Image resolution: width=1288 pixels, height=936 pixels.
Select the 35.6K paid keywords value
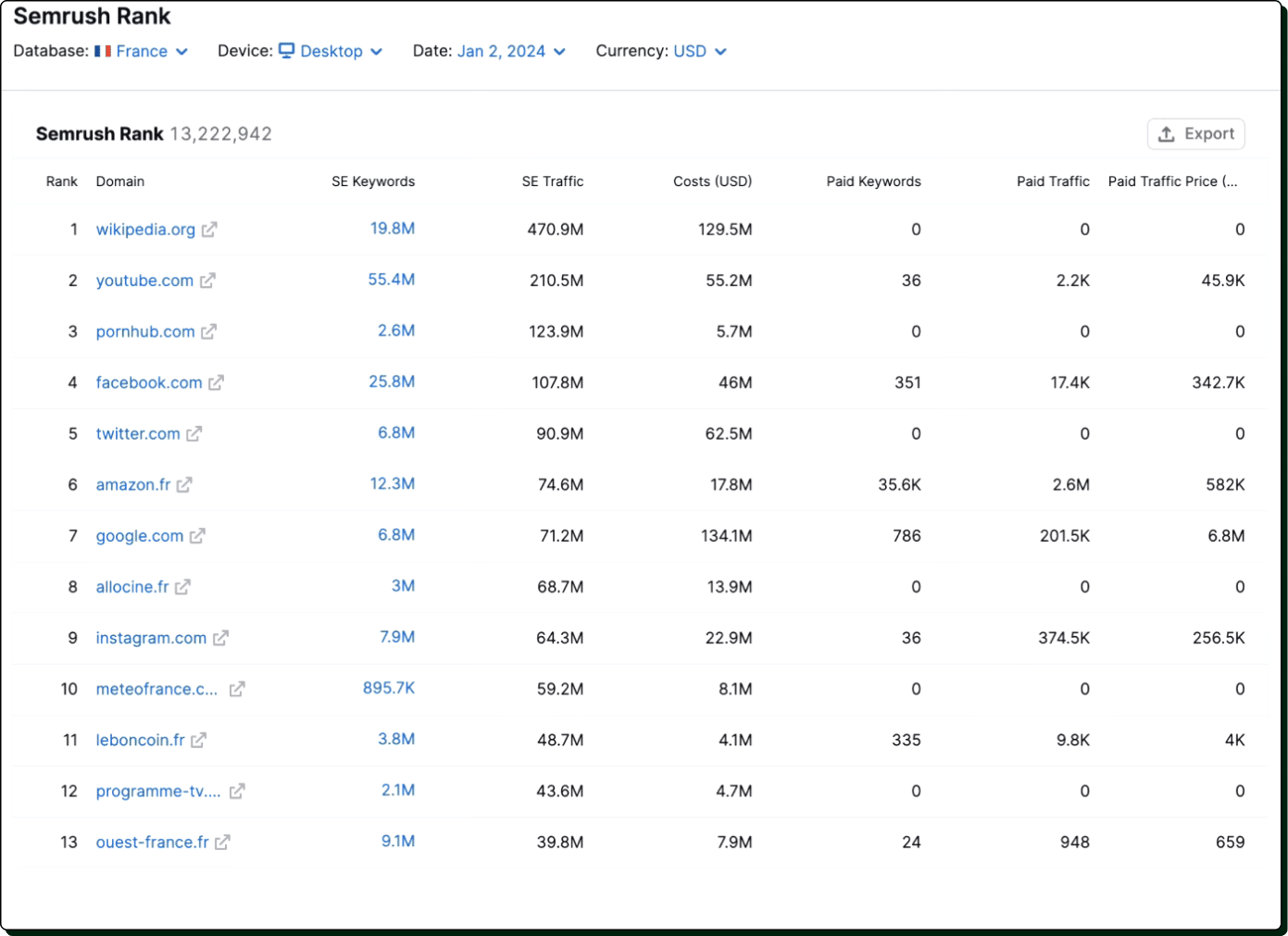tap(900, 484)
